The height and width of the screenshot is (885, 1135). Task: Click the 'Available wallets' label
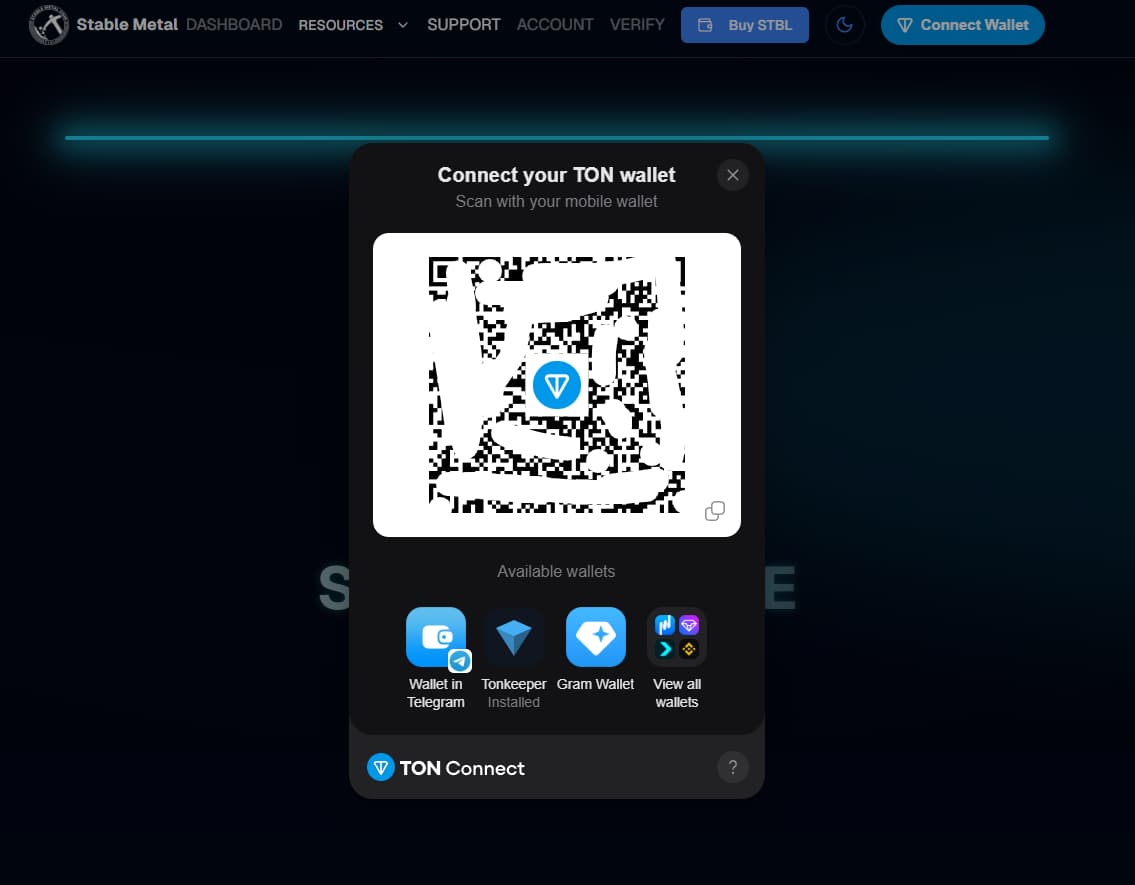(556, 572)
